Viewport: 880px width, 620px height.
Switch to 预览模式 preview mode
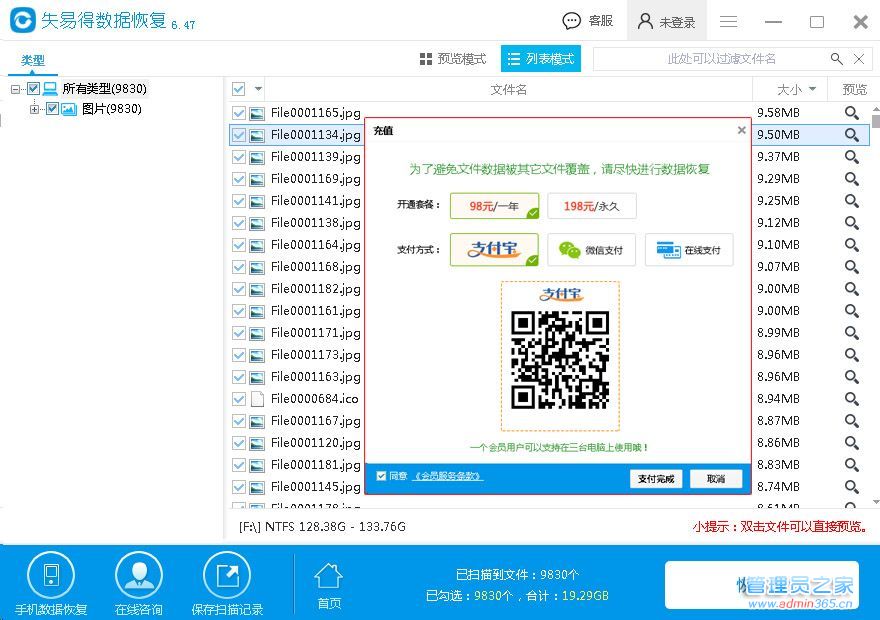(x=452, y=59)
